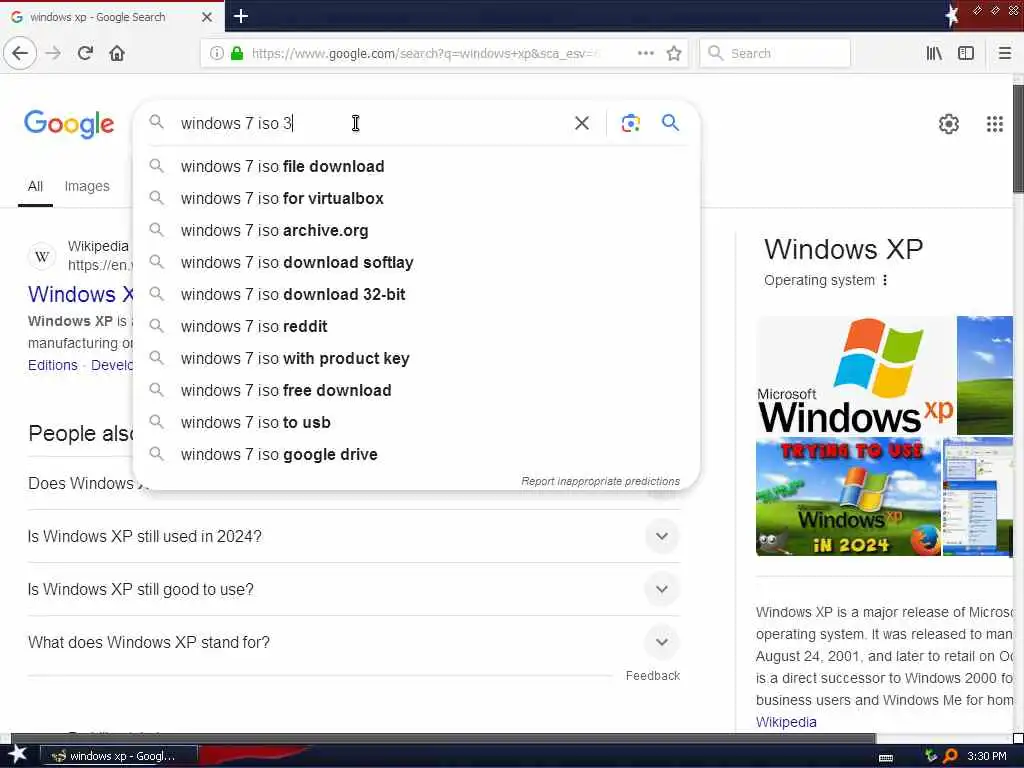This screenshot has height=768, width=1024.
Task: Open Google Lens search by image
Action: [x=630, y=123]
